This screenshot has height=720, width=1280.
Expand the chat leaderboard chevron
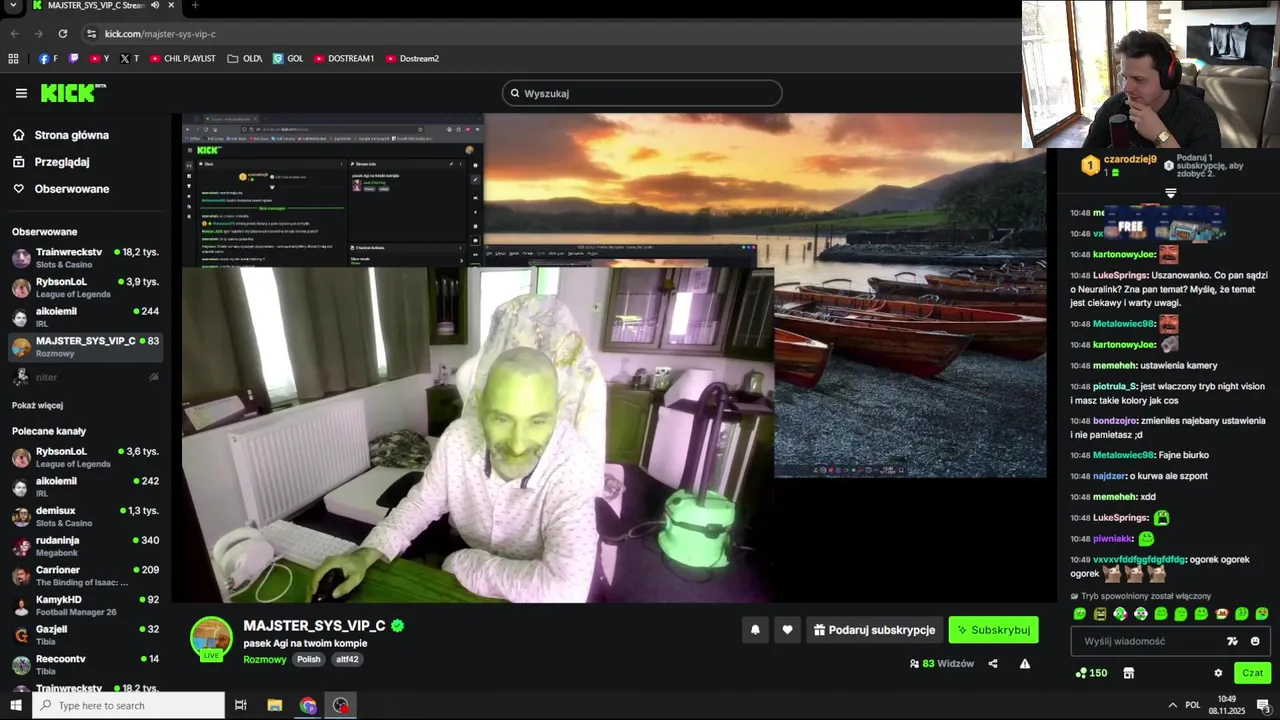pos(1170,192)
